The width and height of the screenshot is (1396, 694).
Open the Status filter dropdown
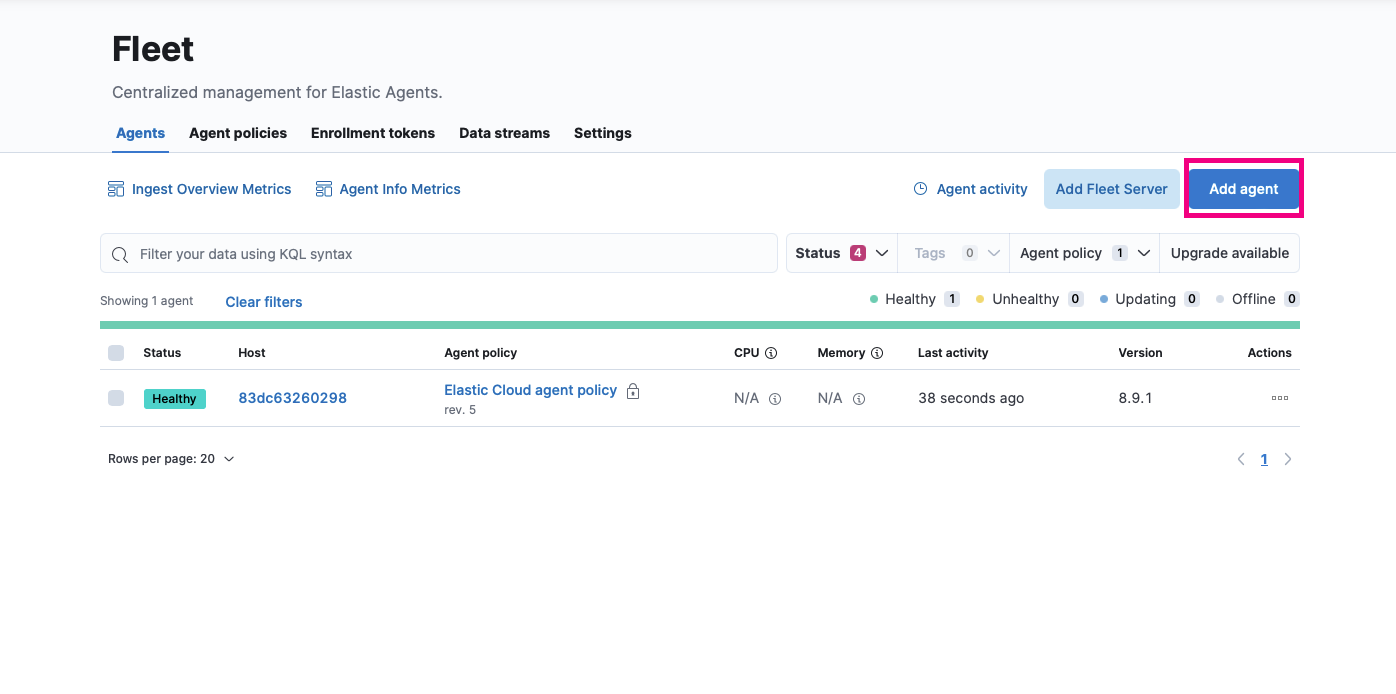pos(842,253)
